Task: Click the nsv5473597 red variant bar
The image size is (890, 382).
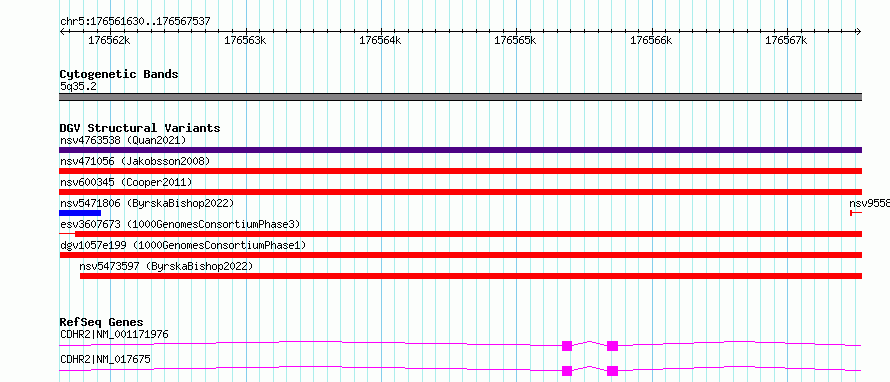Action: coord(471,276)
